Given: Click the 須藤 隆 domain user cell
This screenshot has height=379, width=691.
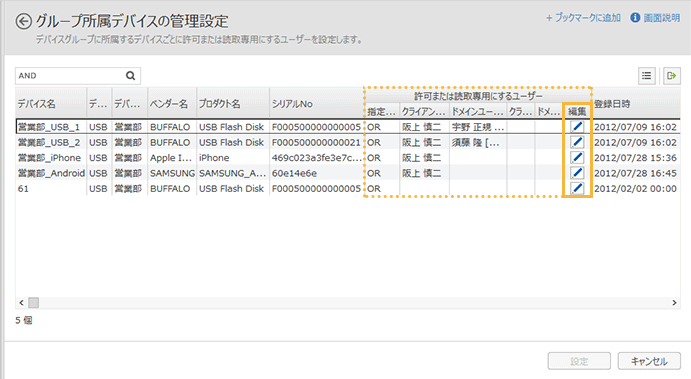Looking at the screenshot, I should coord(478,142).
